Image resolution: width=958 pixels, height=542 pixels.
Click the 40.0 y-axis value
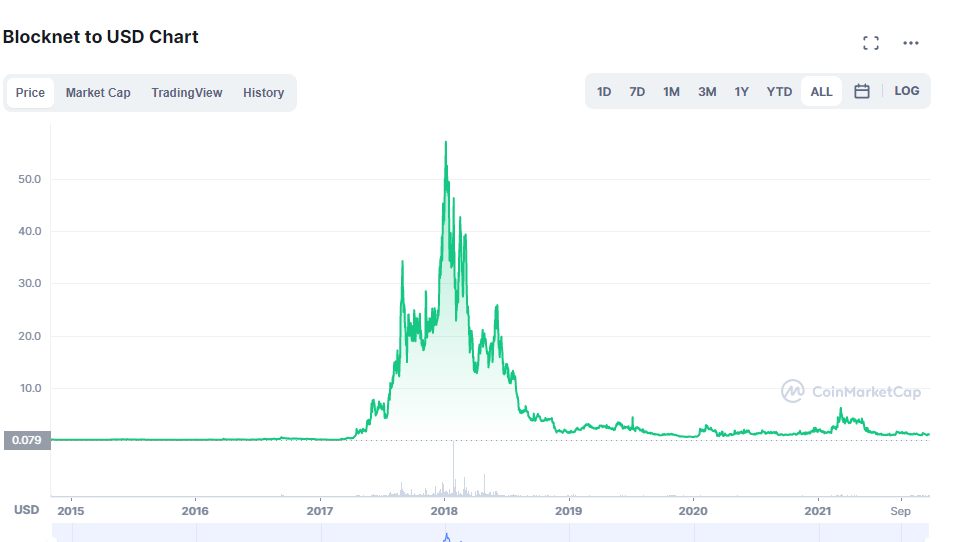click(x=29, y=231)
